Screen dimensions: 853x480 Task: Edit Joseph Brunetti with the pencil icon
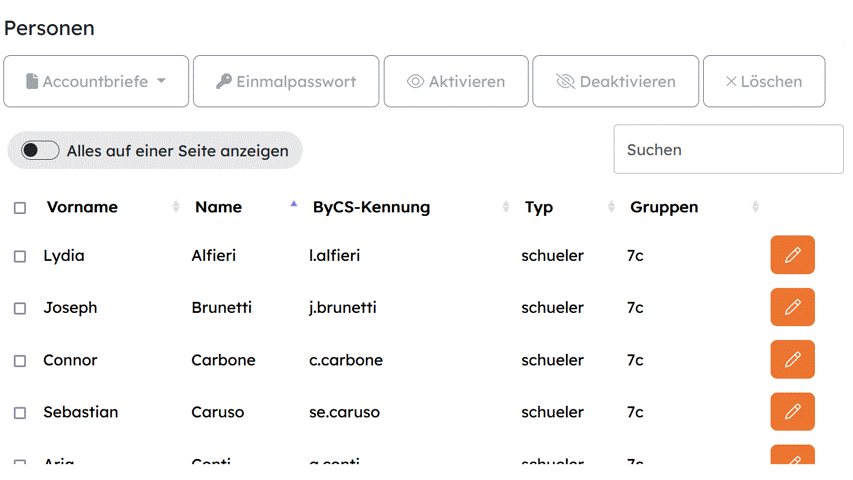click(x=792, y=307)
